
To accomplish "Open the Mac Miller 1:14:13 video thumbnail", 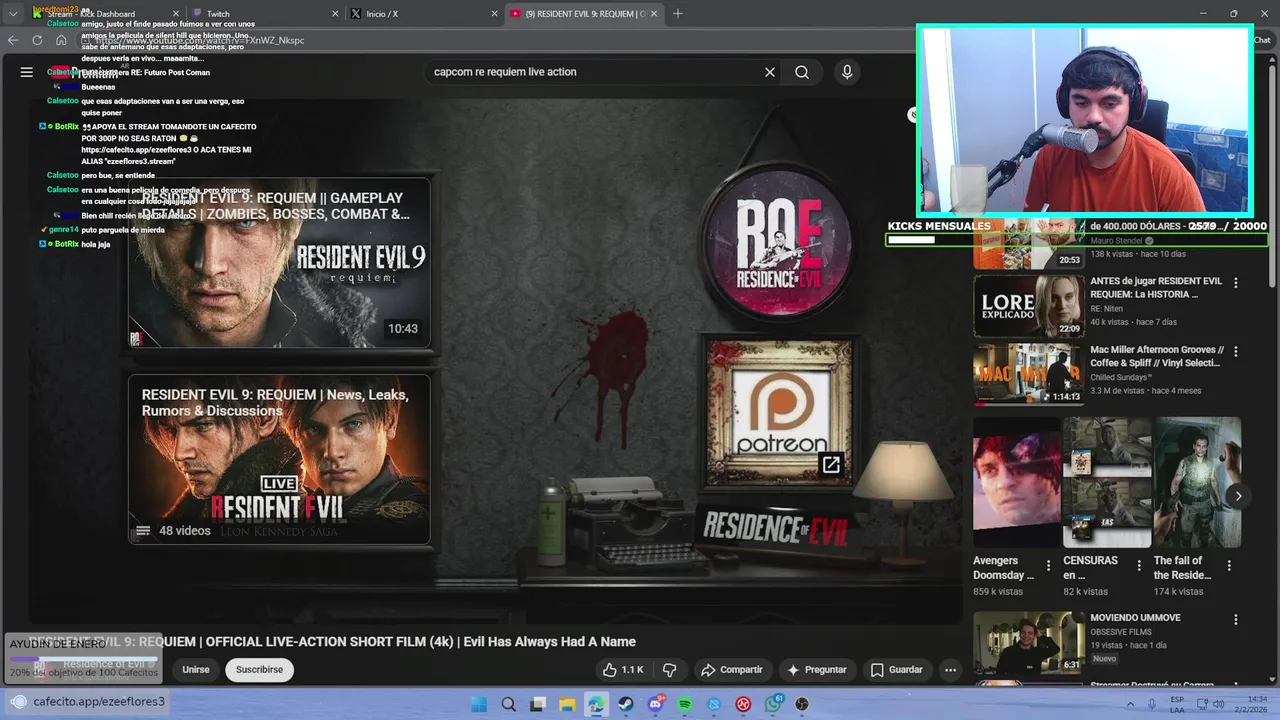I will point(1029,374).
